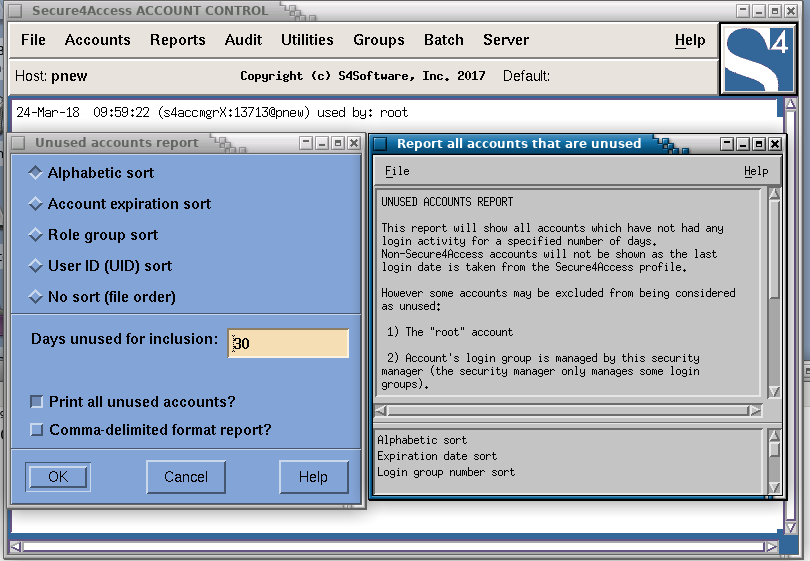810x561 pixels.
Task: Click the 'Host: pnew' label
Action: pos(51,76)
